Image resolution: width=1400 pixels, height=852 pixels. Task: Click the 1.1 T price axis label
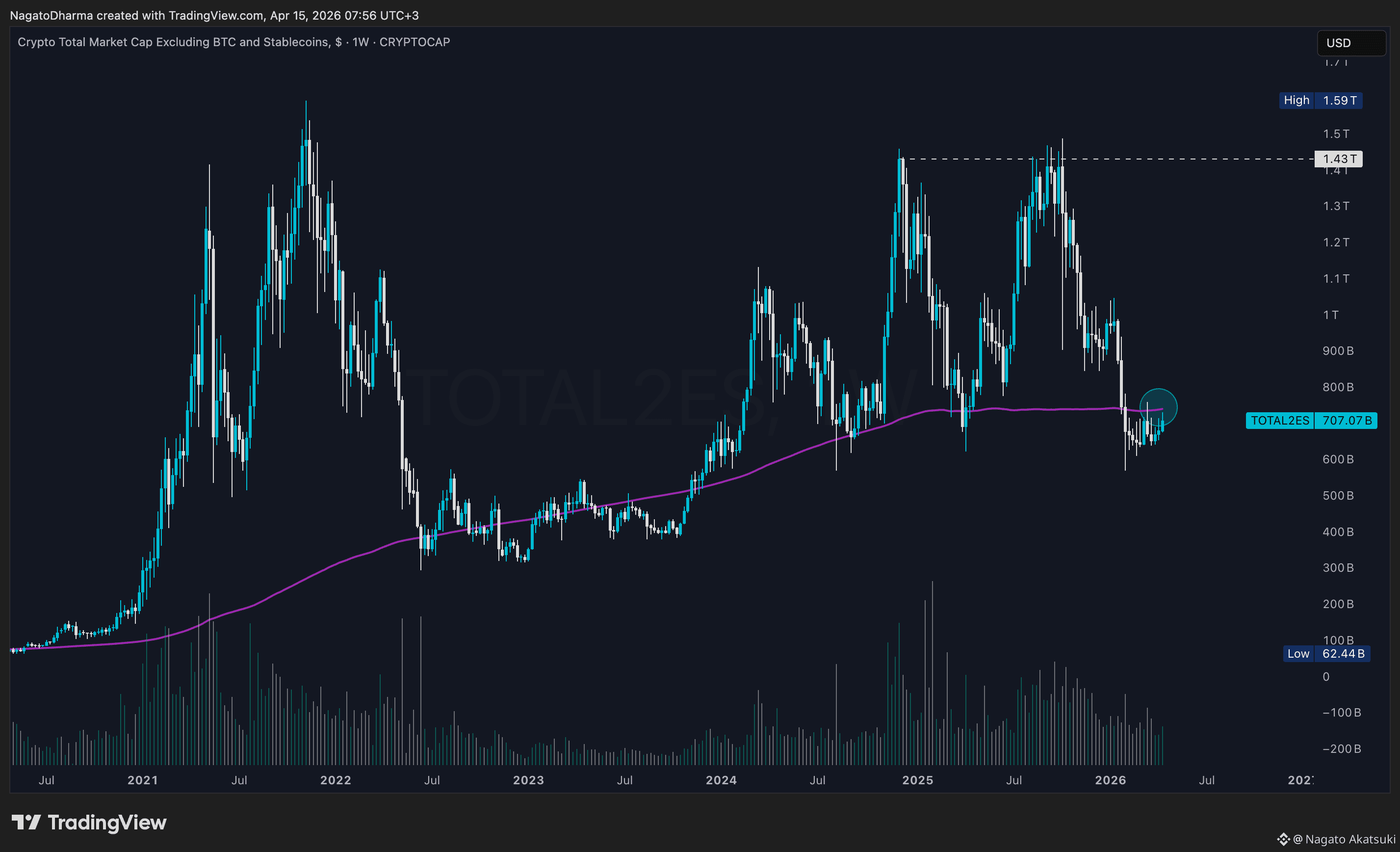coord(1336,279)
